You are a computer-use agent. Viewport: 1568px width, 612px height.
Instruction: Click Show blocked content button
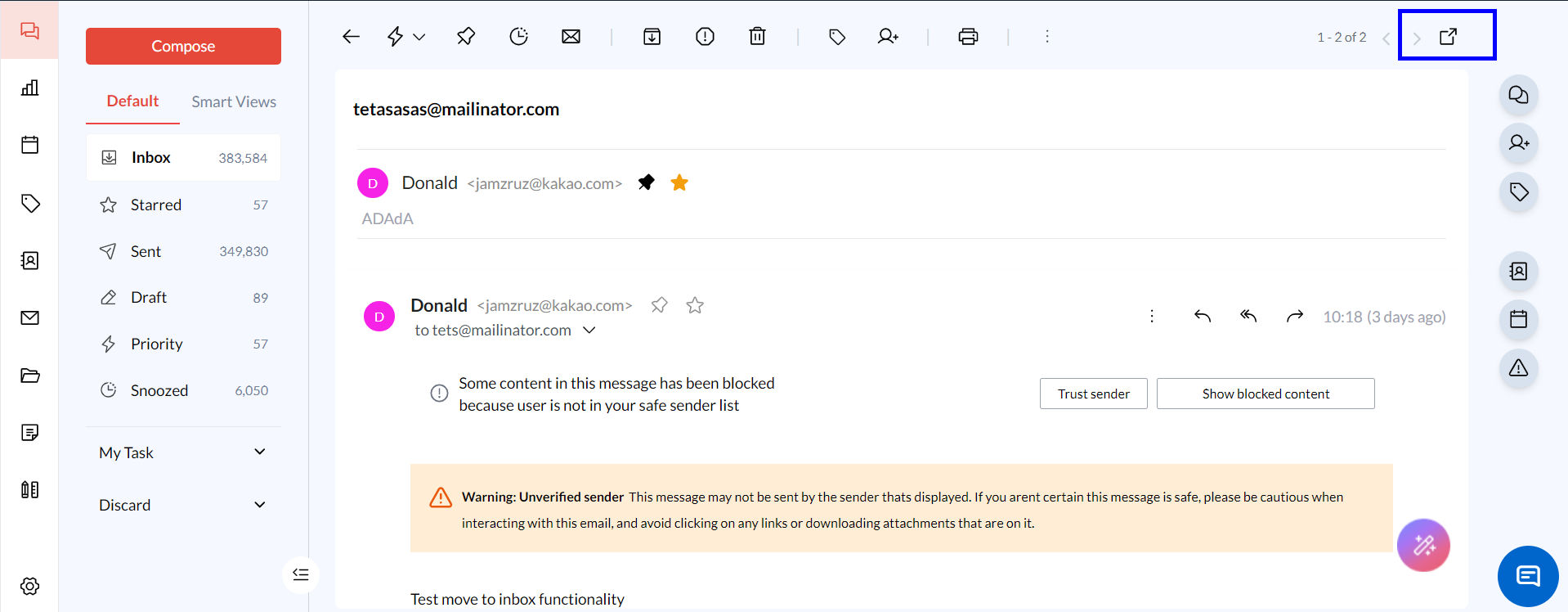click(x=1265, y=394)
